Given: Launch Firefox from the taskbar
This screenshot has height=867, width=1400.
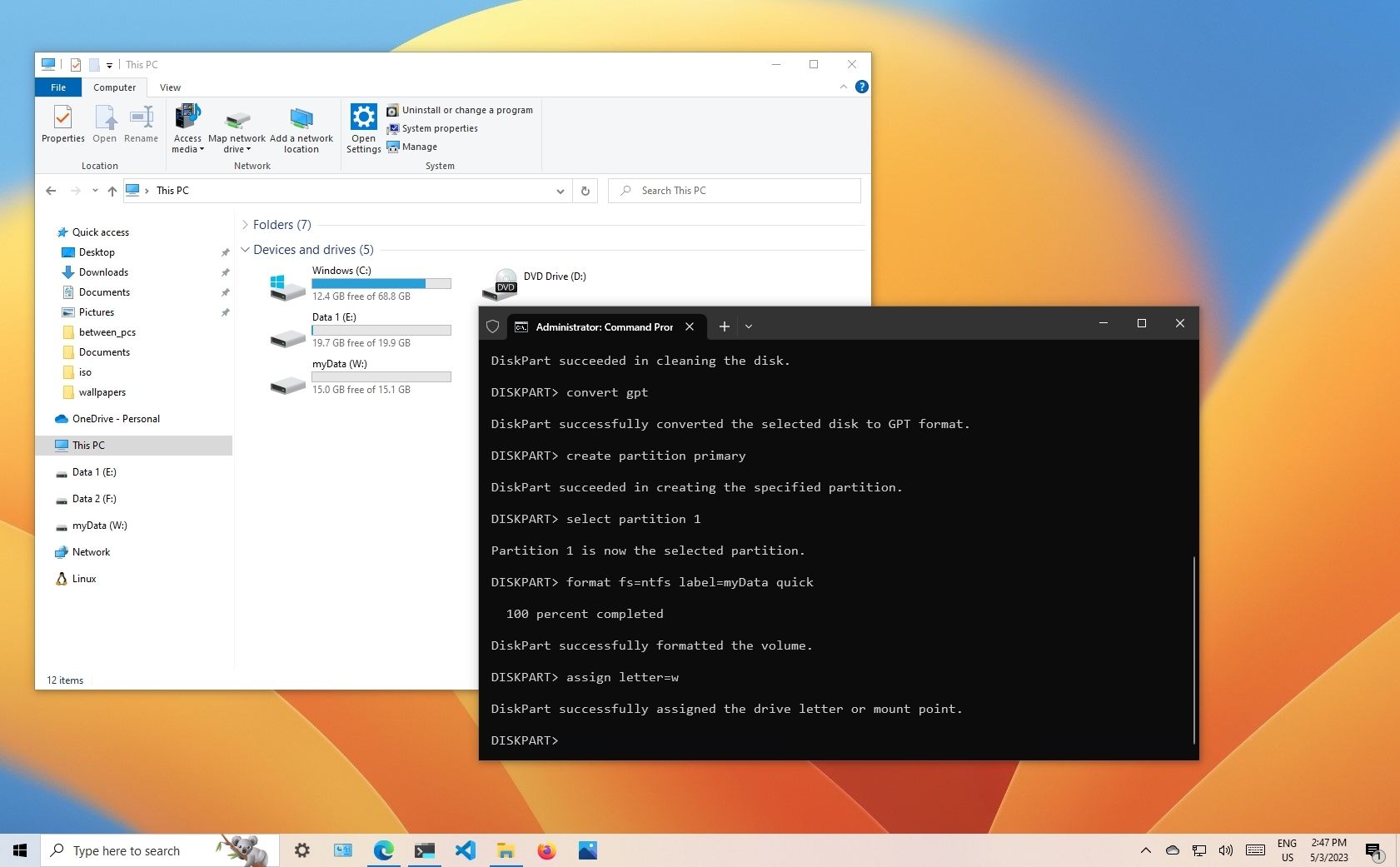Looking at the screenshot, I should (546, 850).
